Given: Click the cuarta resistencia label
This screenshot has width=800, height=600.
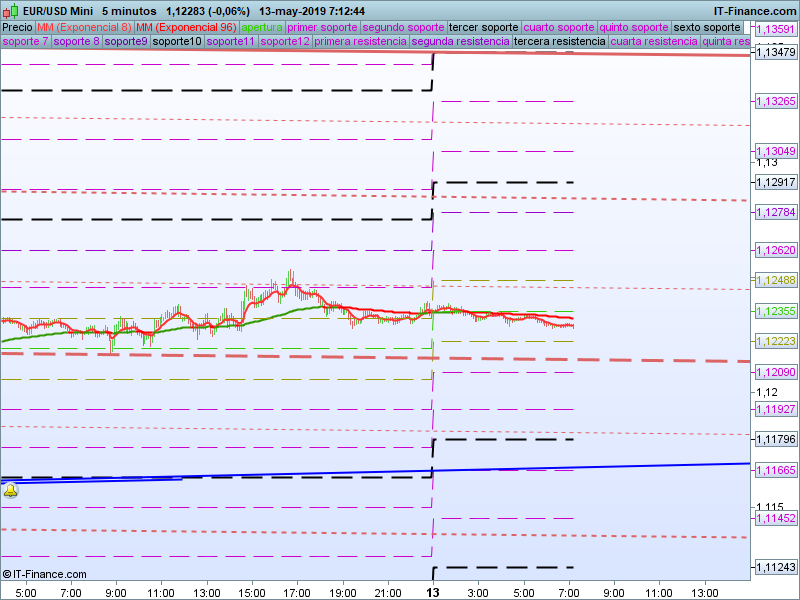Looking at the screenshot, I should click(654, 42).
